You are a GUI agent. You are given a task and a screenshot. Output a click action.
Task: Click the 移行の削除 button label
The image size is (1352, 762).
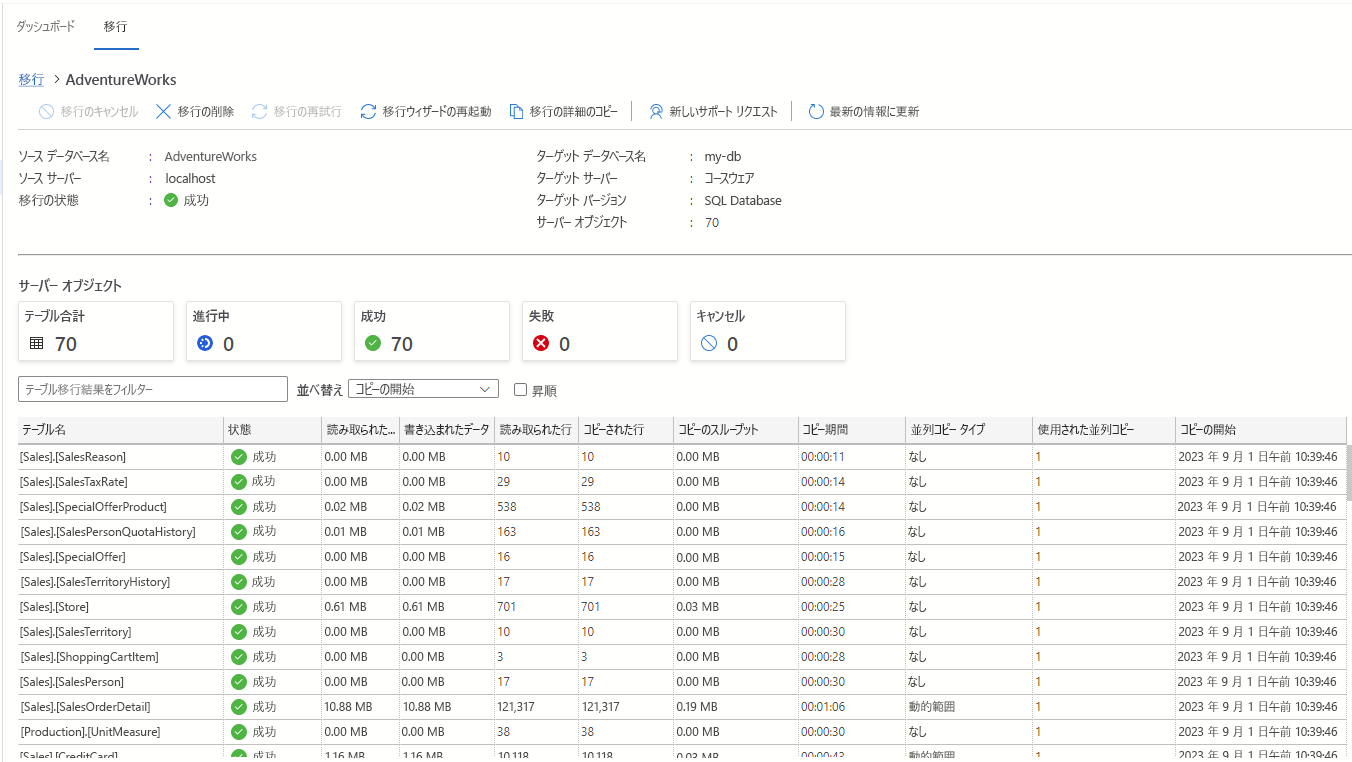[x=206, y=112]
